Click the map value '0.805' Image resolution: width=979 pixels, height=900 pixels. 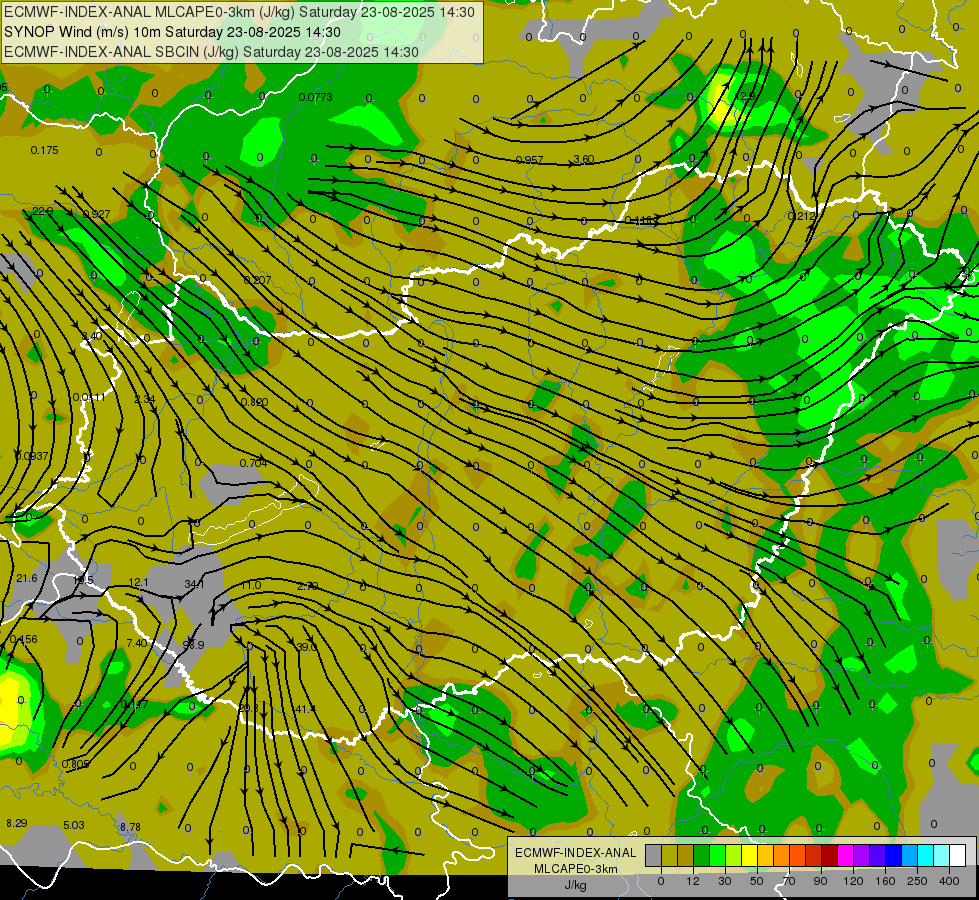[76, 764]
